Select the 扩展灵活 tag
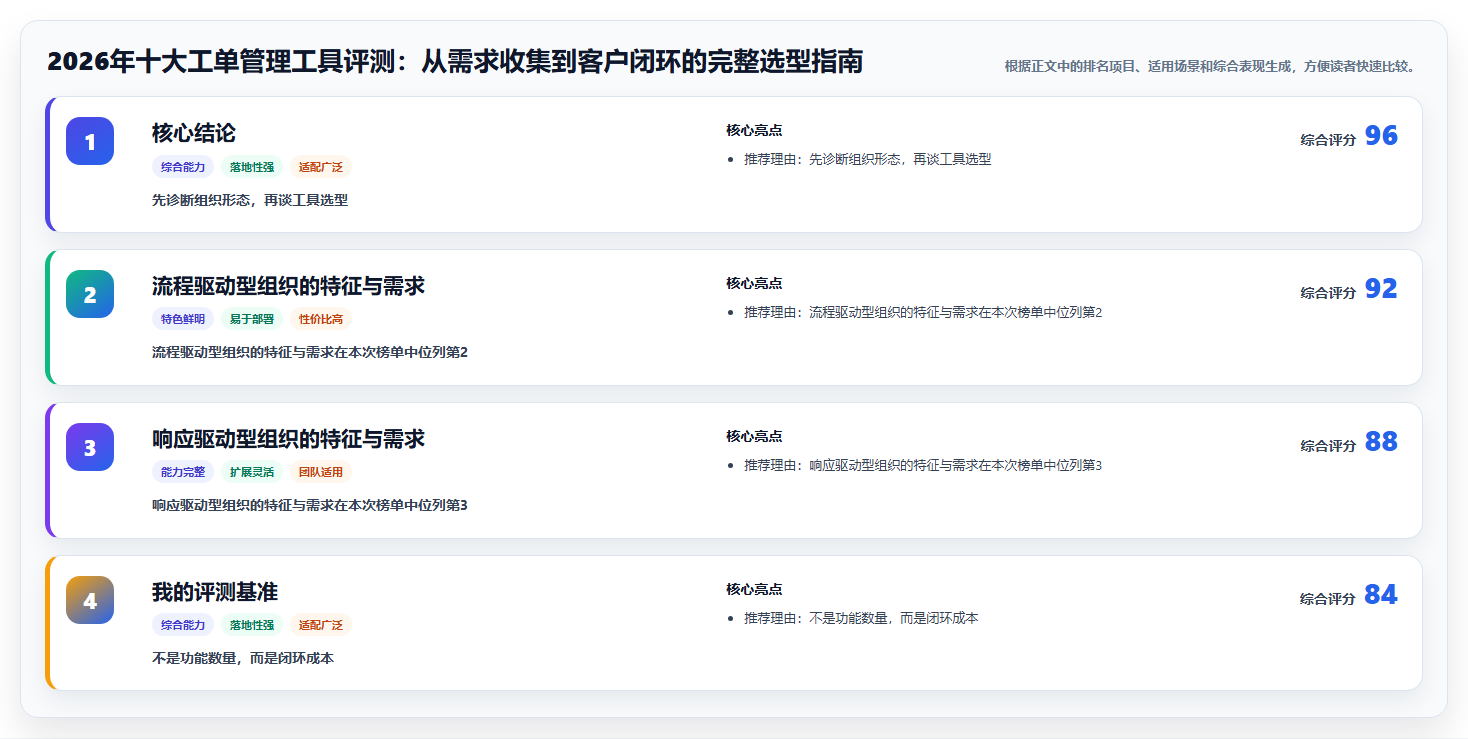Image resolution: width=1468 pixels, height=739 pixels. coord(252,472)
